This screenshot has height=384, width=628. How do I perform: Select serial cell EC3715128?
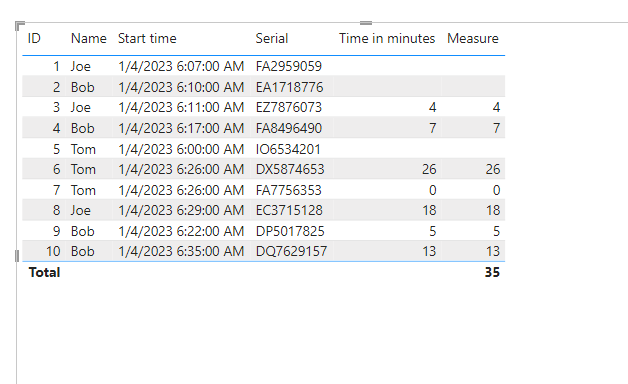[x=289, y=210]
